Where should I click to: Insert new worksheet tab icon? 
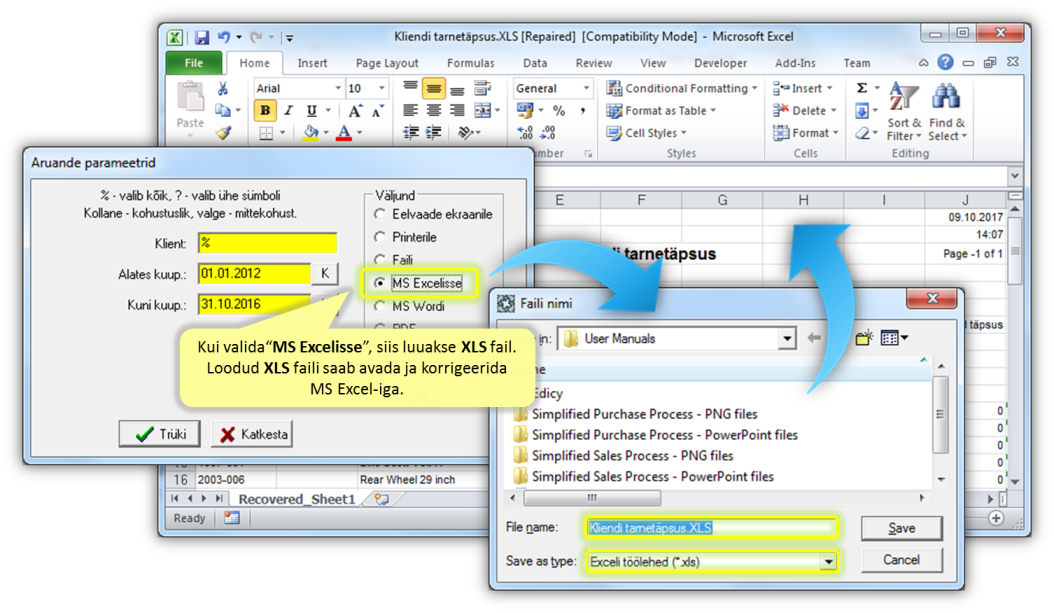coord(381,499)
